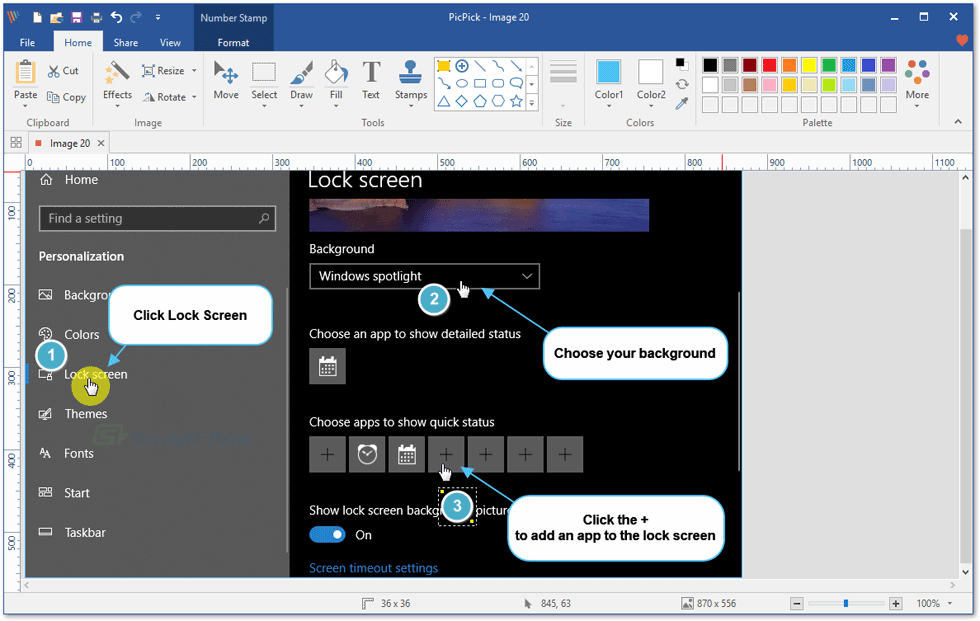The width and height of the screenshot is (980, 621).
Task: Click the zoom in plus button
Action: [895, 604]
